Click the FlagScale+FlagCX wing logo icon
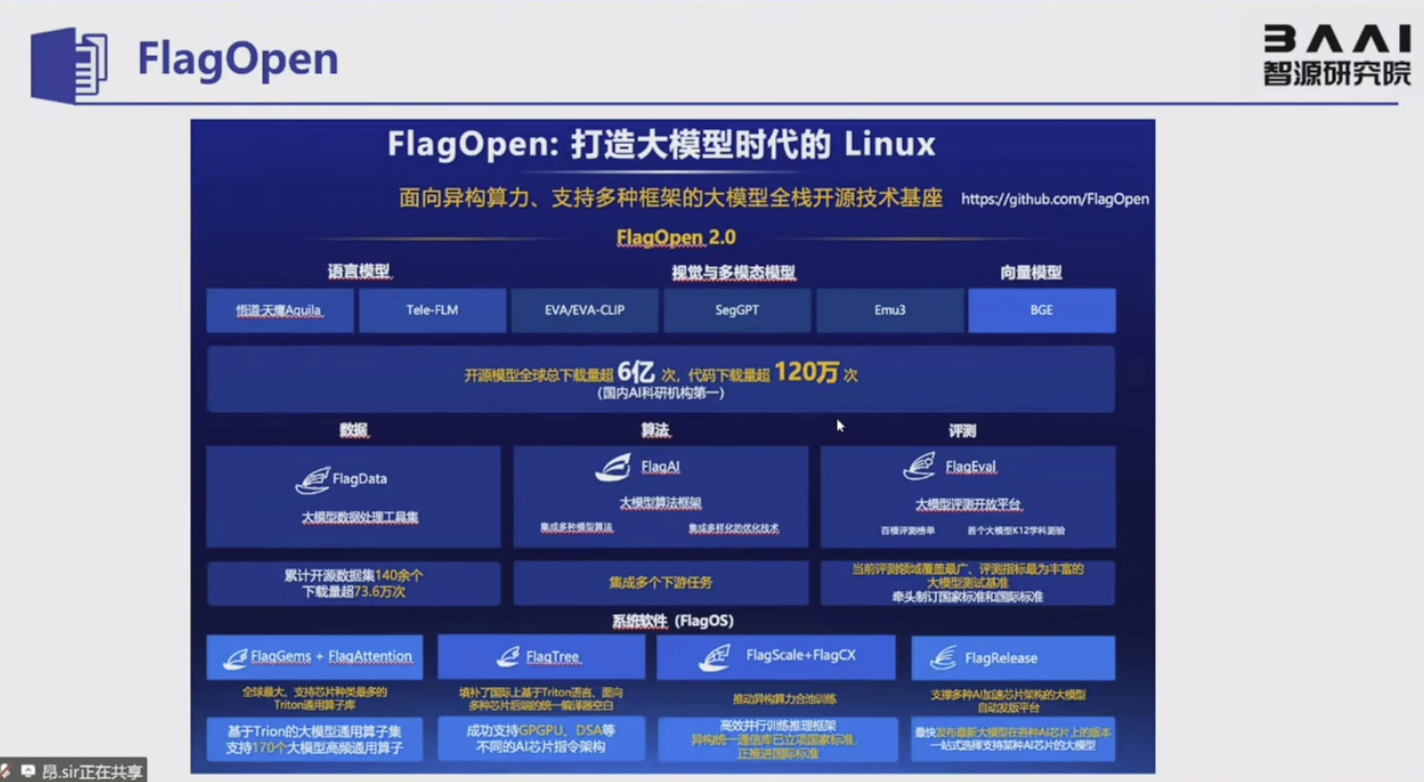Screen dimensions: 1424x782 [715, 658]
